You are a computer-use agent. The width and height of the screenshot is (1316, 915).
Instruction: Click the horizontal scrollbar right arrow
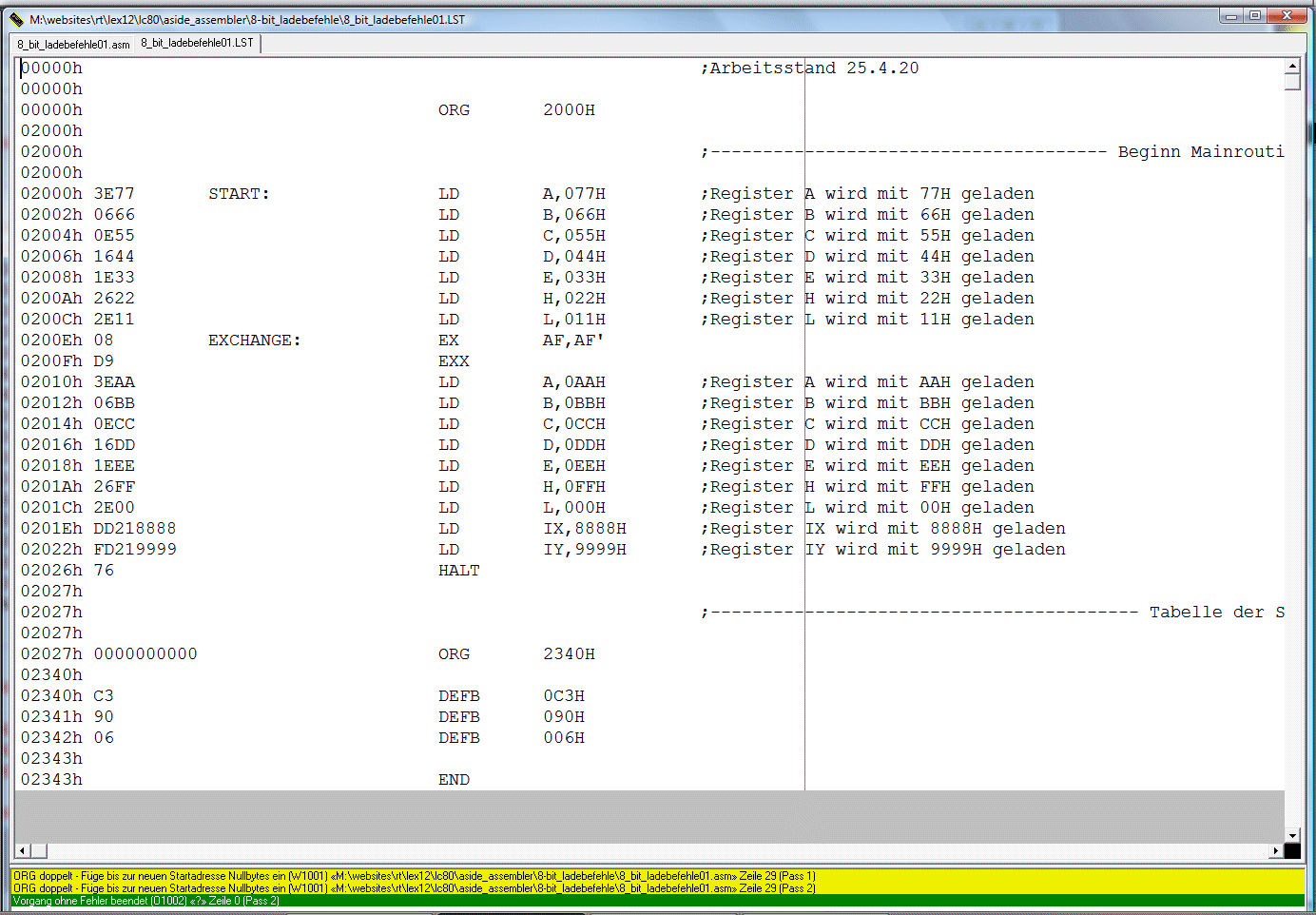pyautogui.click(x=1275, y=851)
